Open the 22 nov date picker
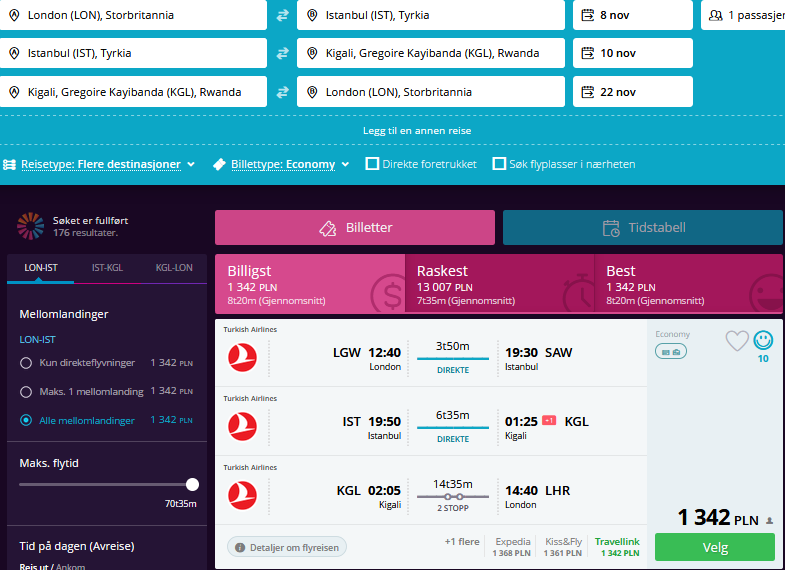This screenshot has height=570, width=785. point(633,92)
